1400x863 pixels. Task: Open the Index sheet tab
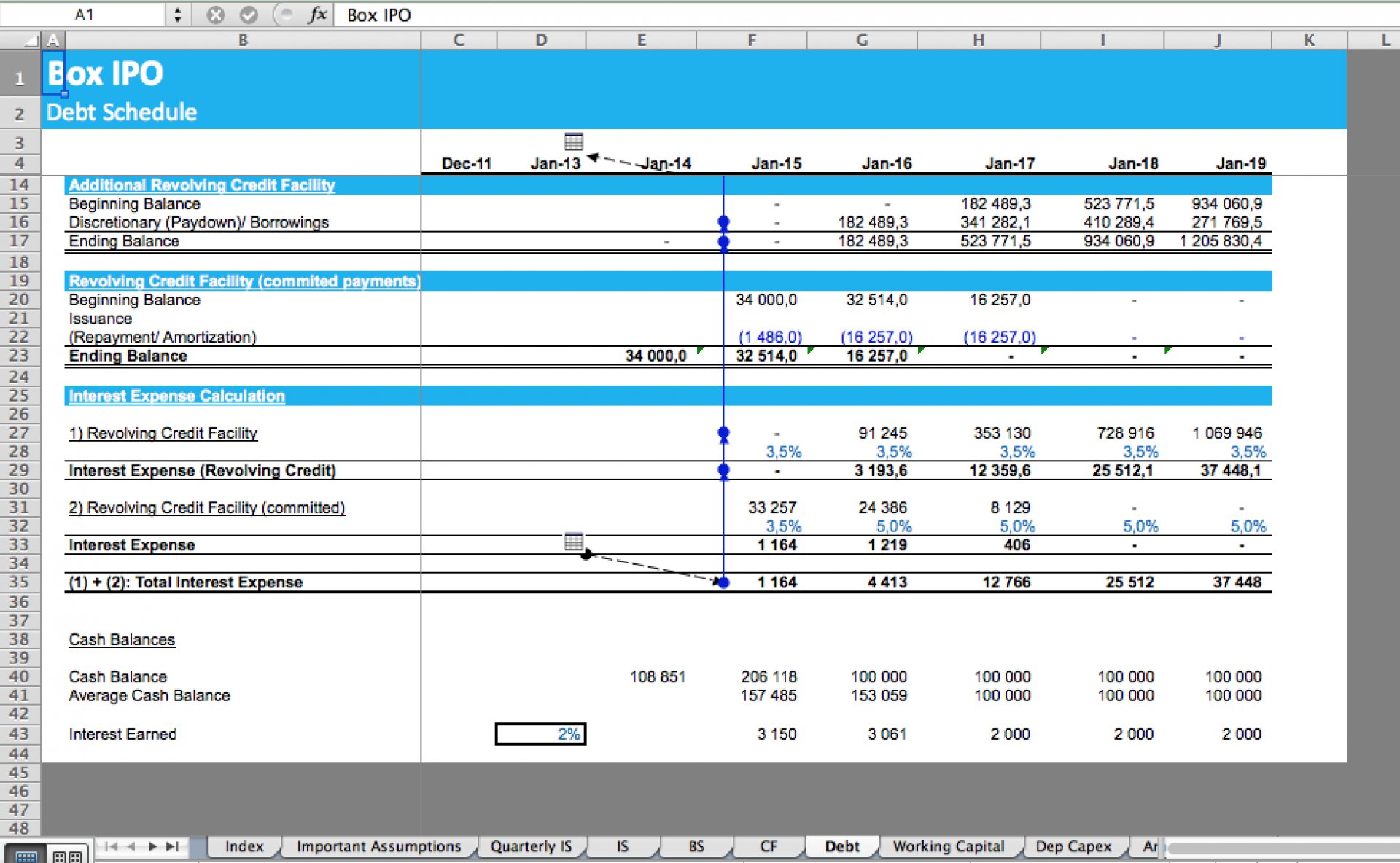pos(244,846)
